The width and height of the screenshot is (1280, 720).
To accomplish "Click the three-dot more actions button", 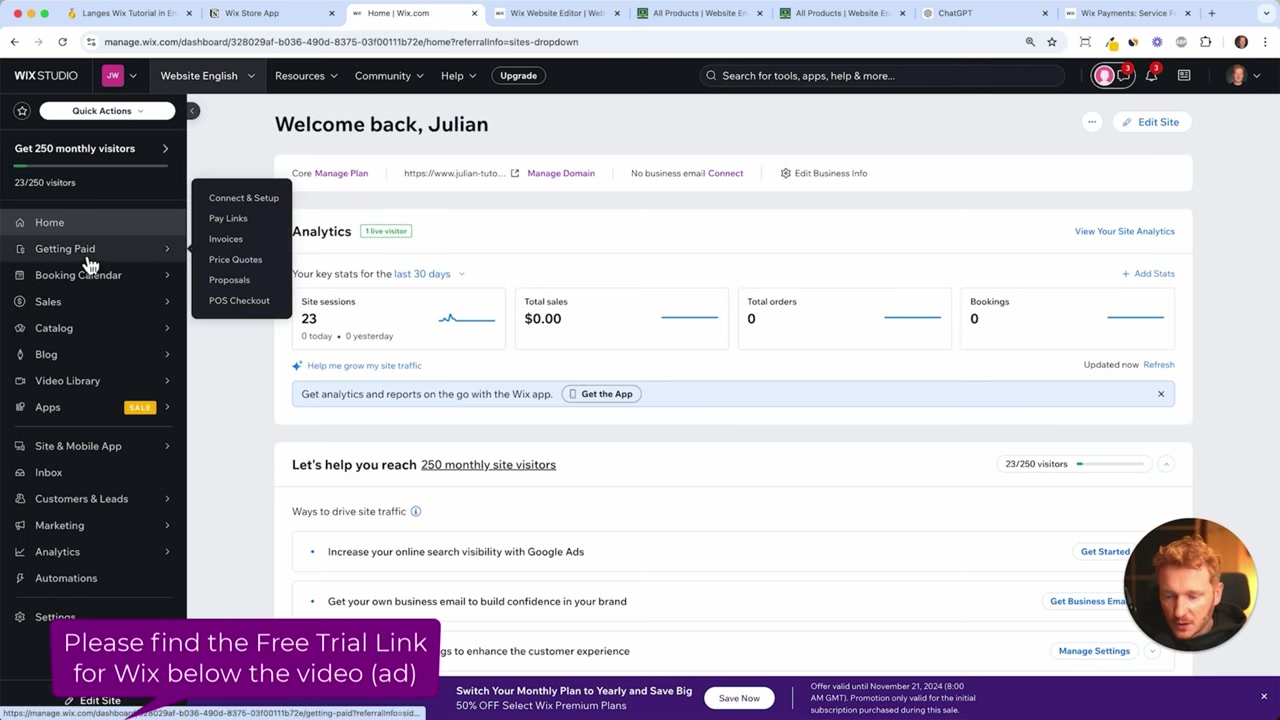I will 1092,122.
